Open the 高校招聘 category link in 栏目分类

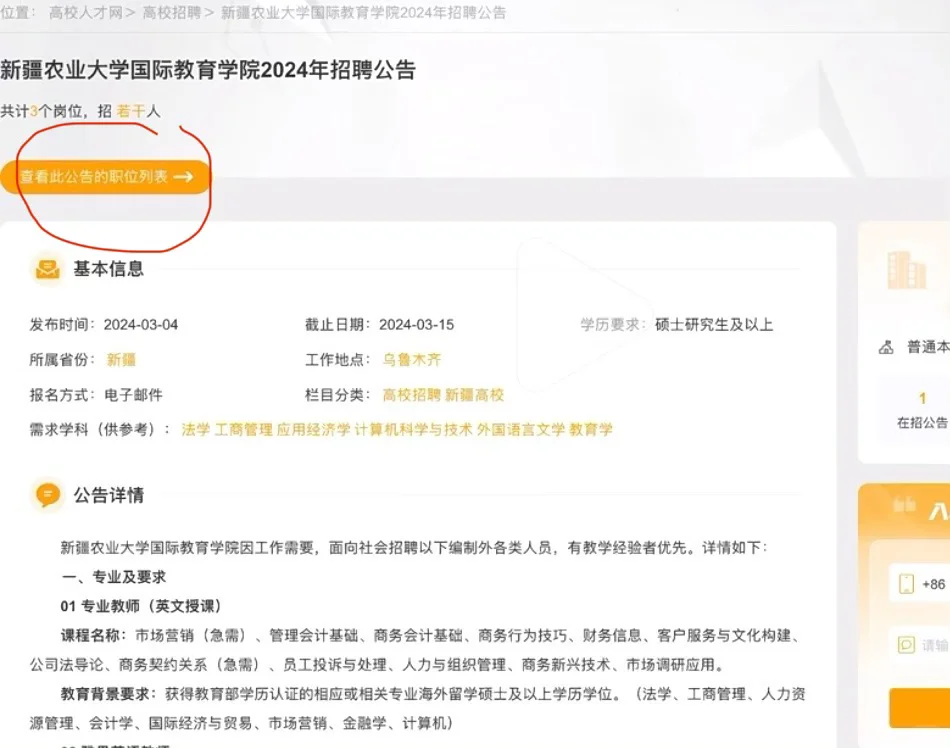(411, 395)
